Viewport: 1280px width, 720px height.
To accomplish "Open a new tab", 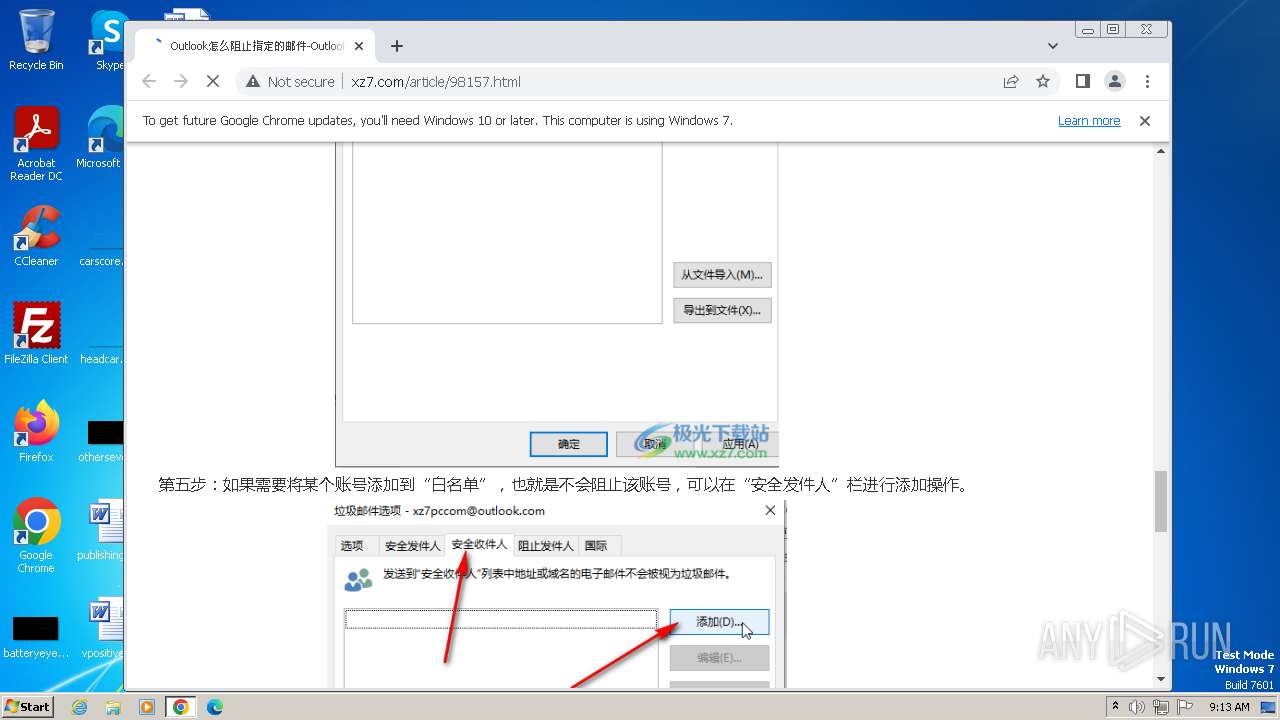I will coord(397,46).
